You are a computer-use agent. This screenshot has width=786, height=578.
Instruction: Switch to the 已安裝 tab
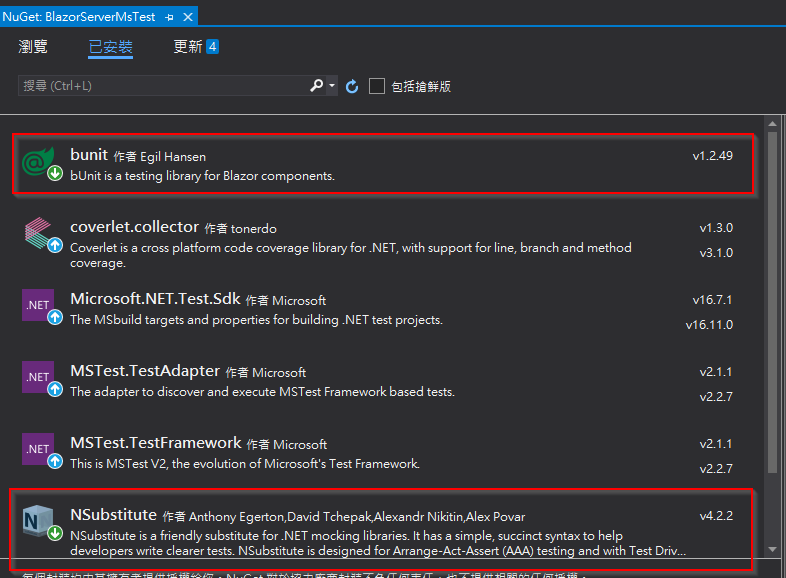110,47
